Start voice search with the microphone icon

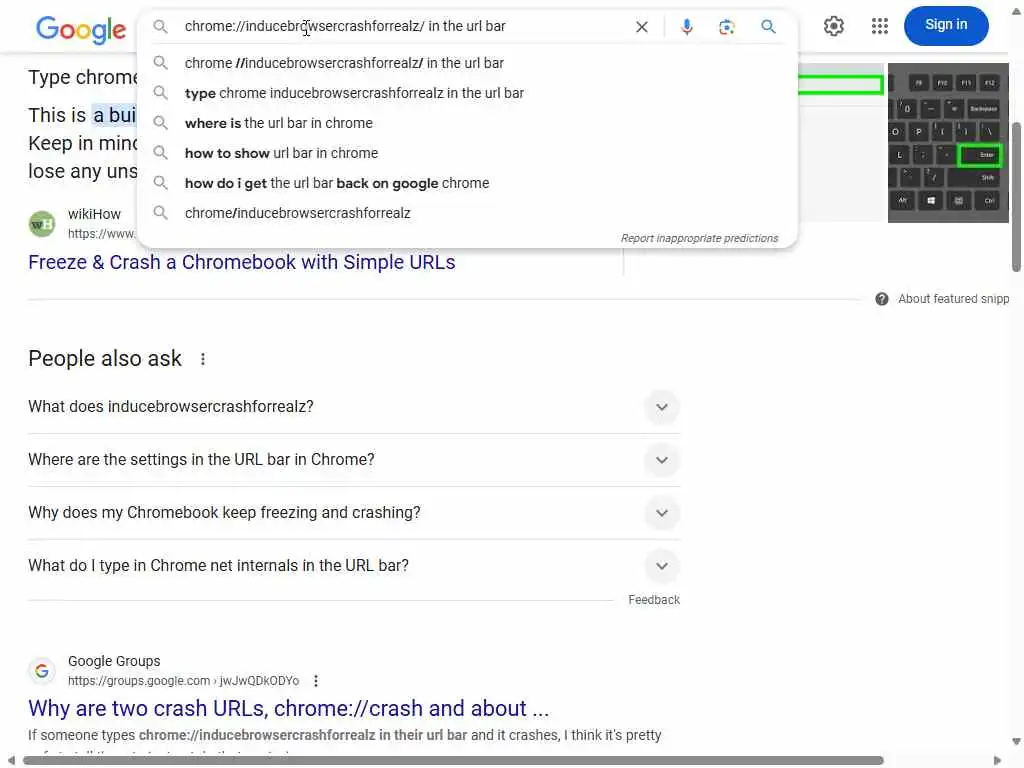pos(686,27)
